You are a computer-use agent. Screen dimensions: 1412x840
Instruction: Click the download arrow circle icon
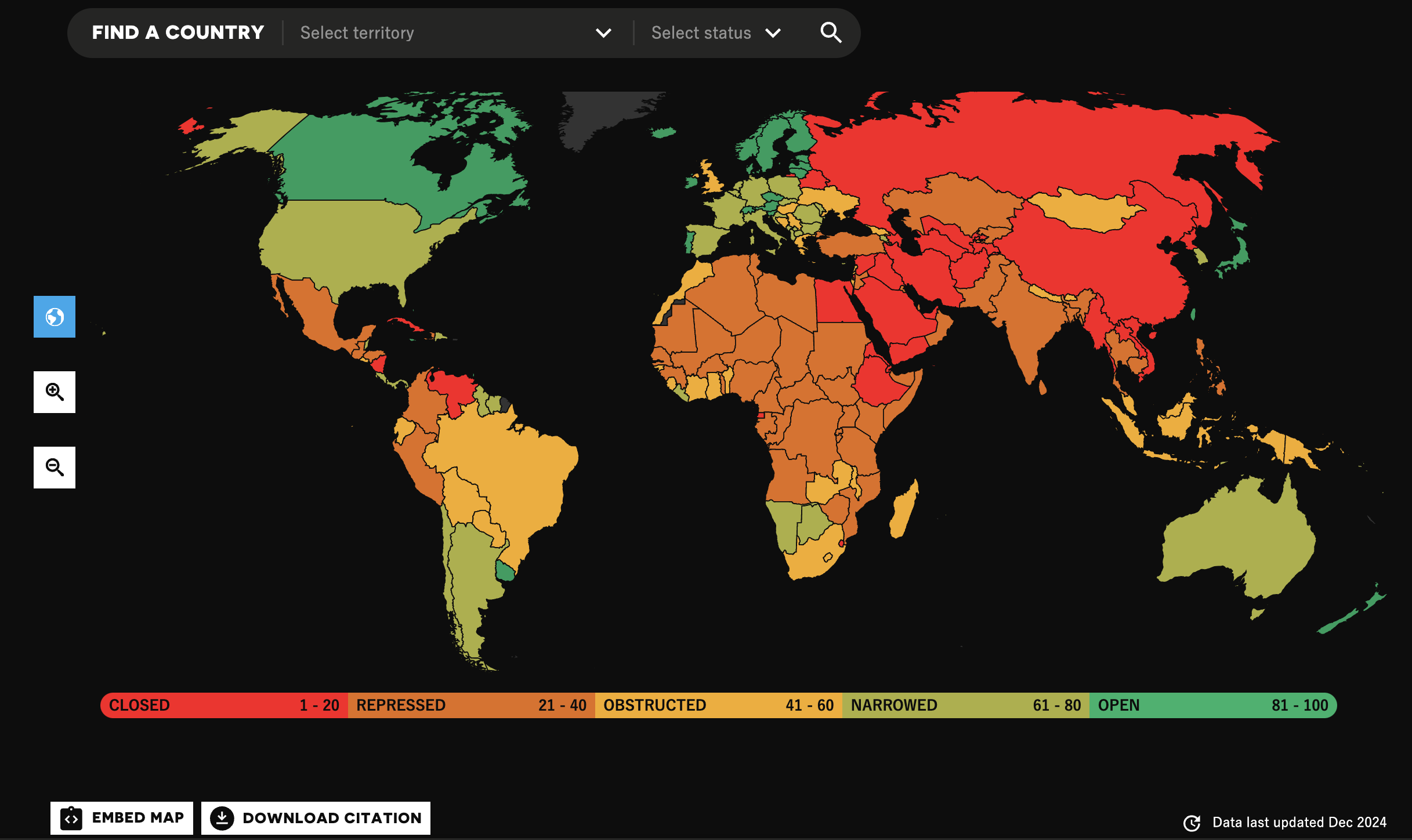[222, 818]
